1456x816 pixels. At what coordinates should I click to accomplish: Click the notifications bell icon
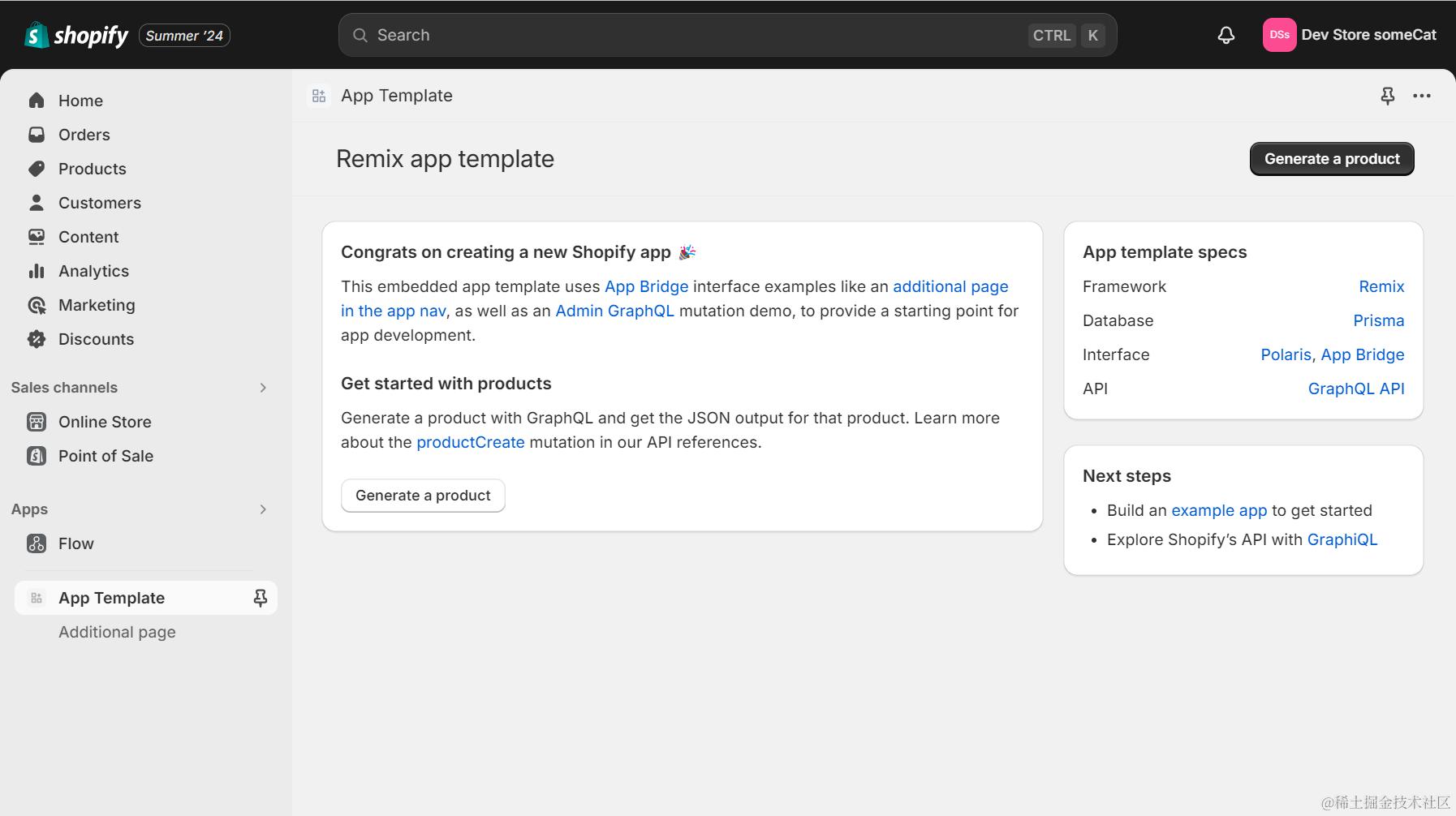pyautogui.click(x=1226, y=35)
